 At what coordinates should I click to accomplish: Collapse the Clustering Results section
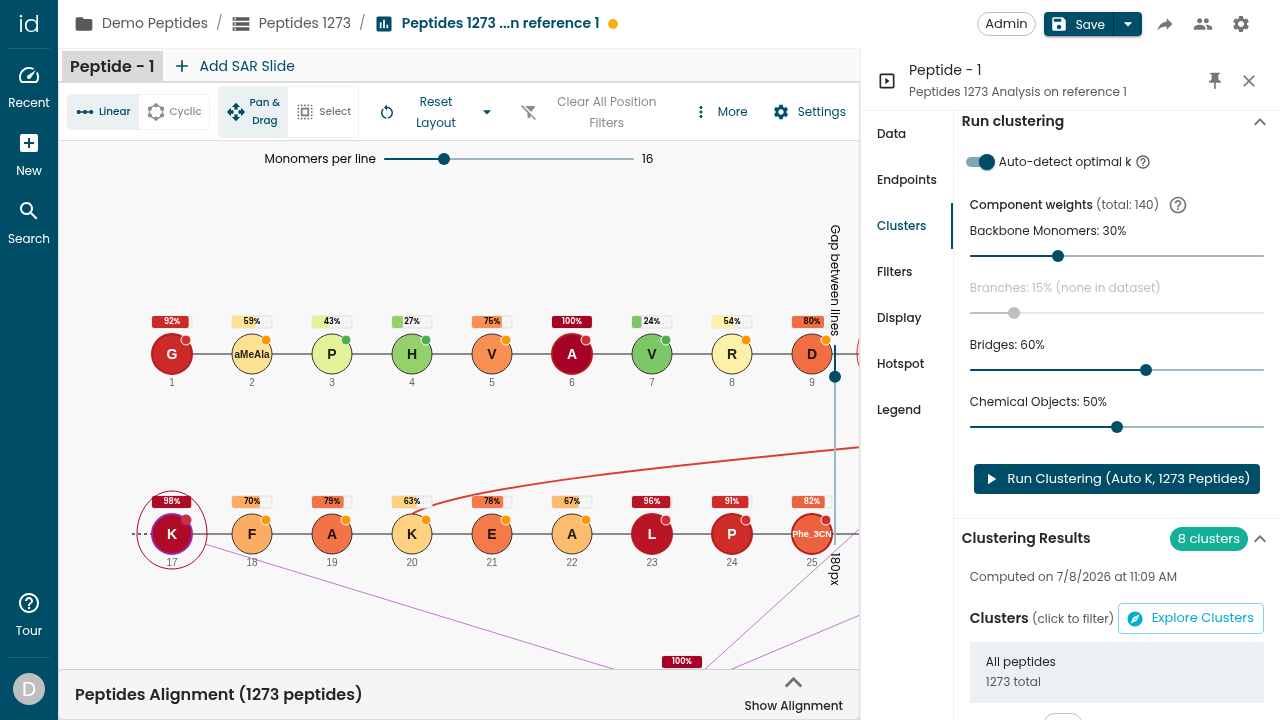point(1260,539)
